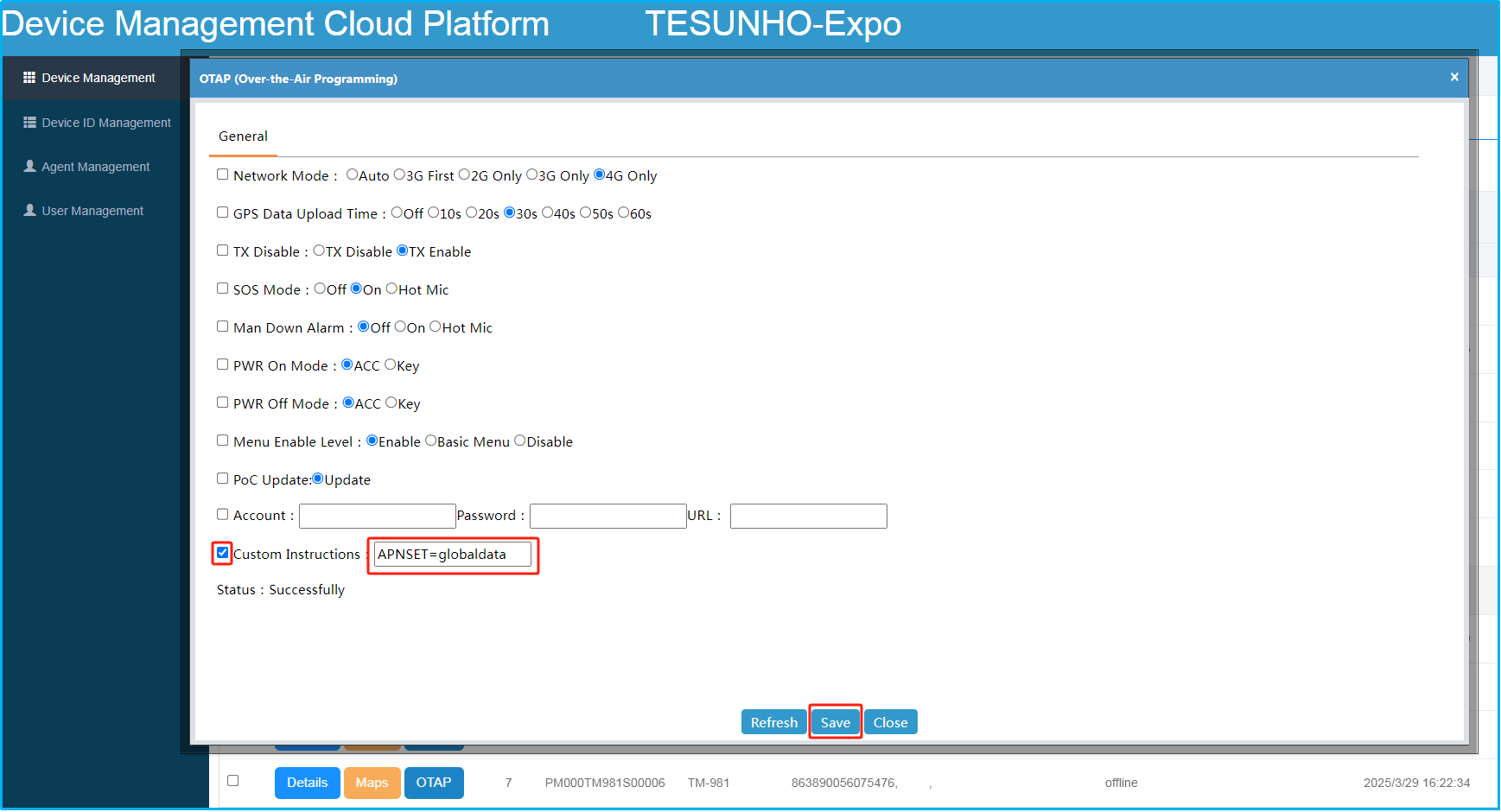Tick the SOS Mode checkbox
This screenshot has height=812, width=1501.
(x=222, y=289)
